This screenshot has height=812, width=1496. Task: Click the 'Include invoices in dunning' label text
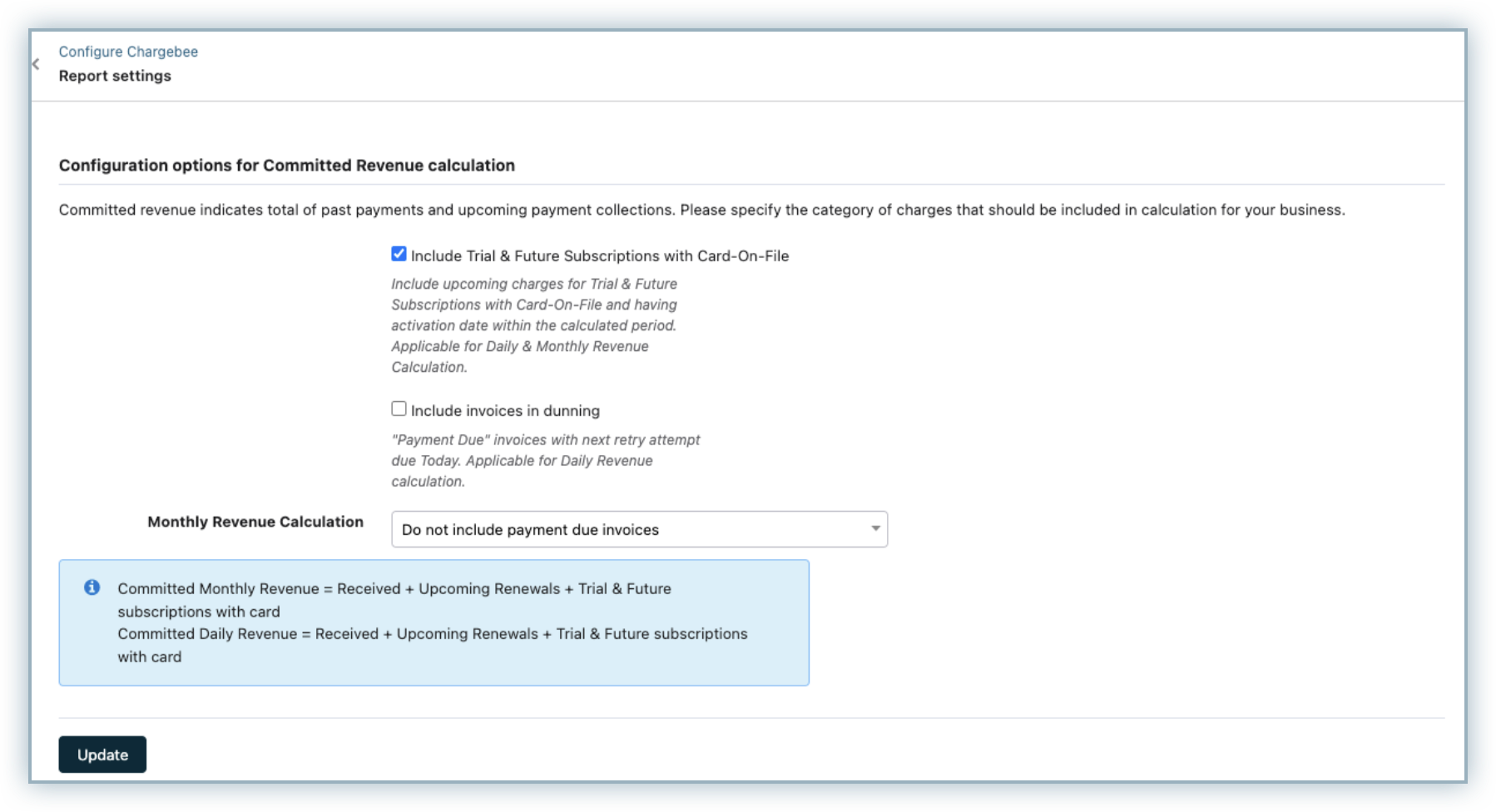click(x=505, y=411)
